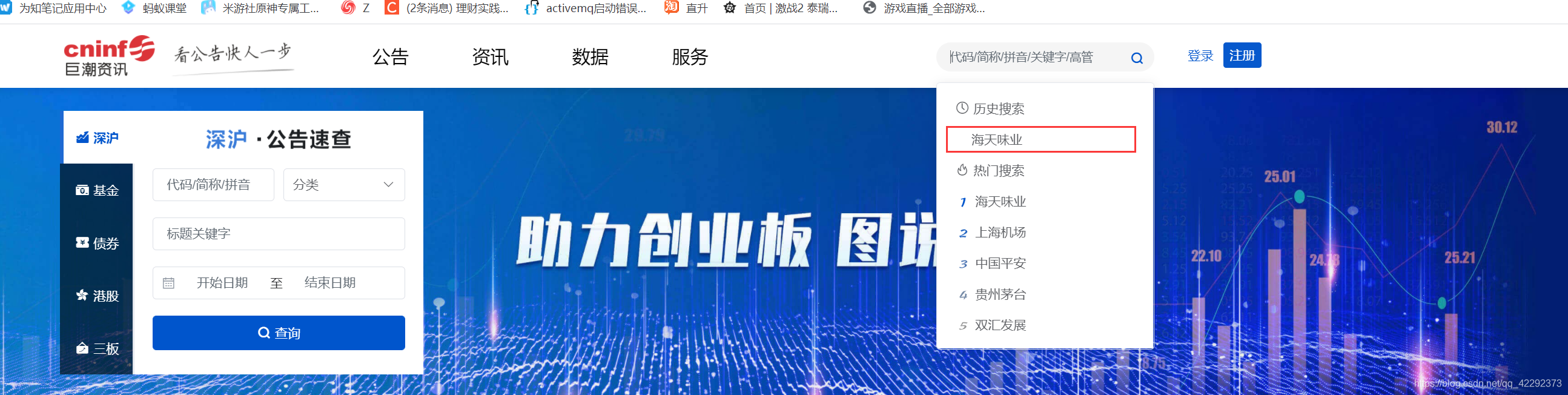1568x395 pixels.
Task: Click the blue 查询 search button
Action: tap(279, 333)
